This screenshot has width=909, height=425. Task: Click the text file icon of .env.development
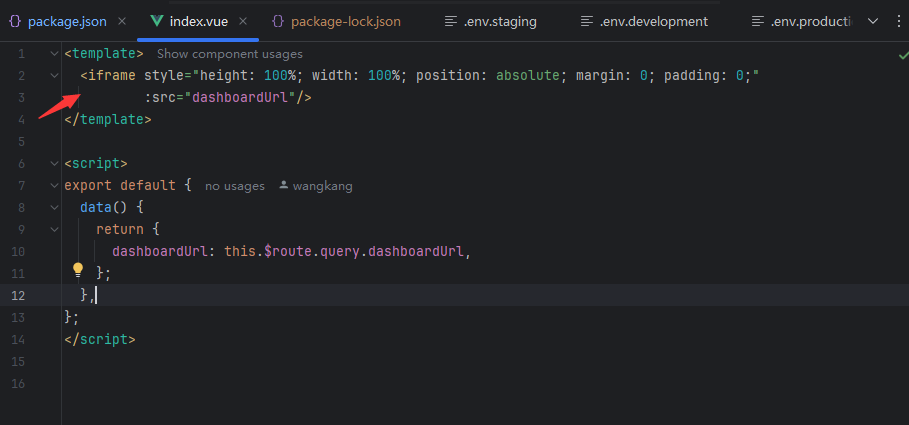587,21
